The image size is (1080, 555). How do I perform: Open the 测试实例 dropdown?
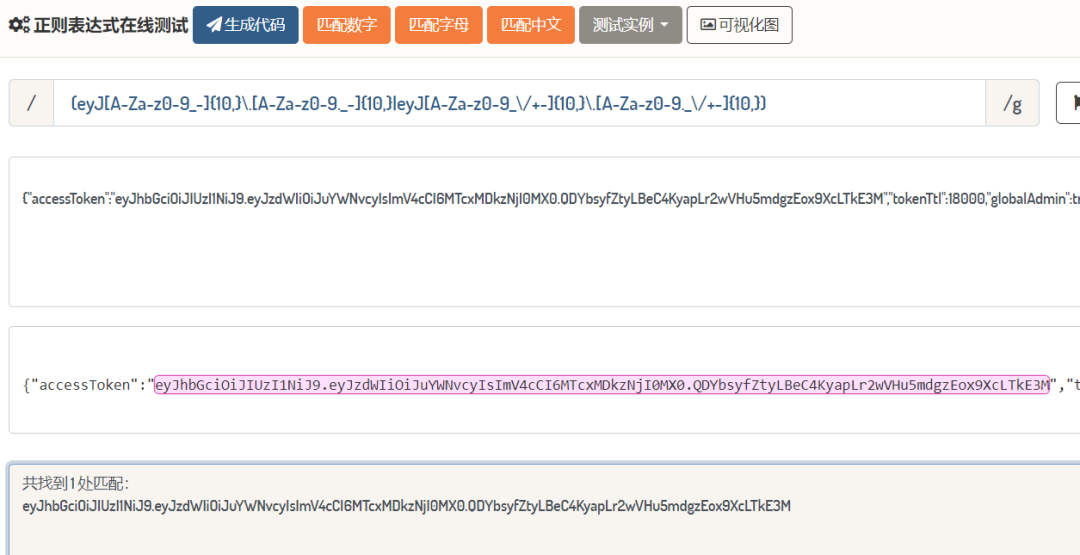[631, 25]
